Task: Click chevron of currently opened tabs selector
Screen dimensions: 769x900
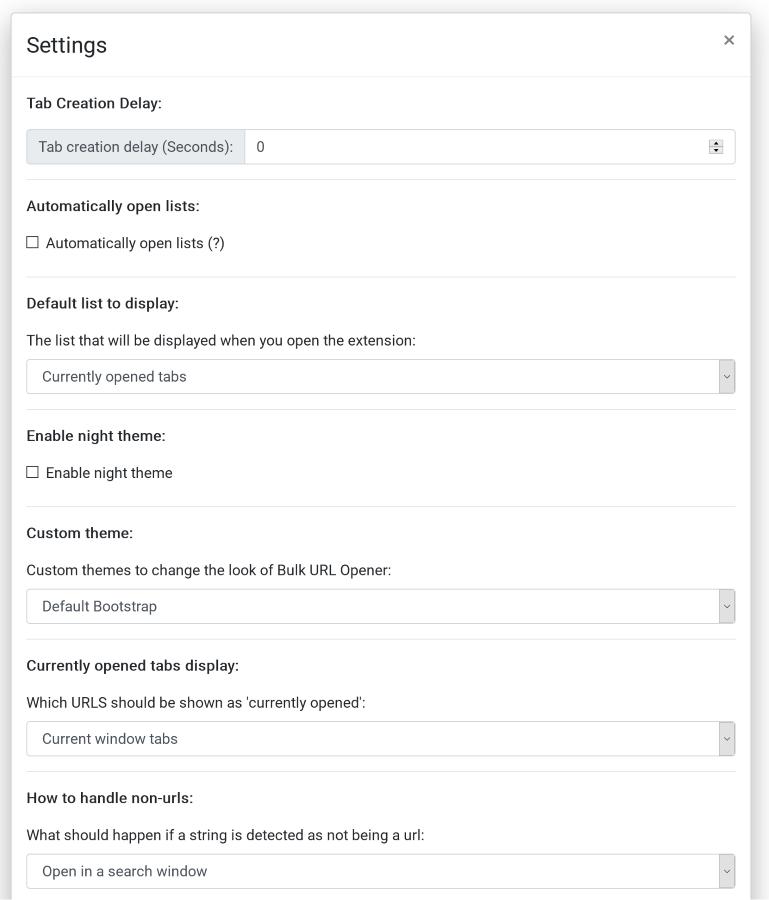Action: tap(727, 739)
